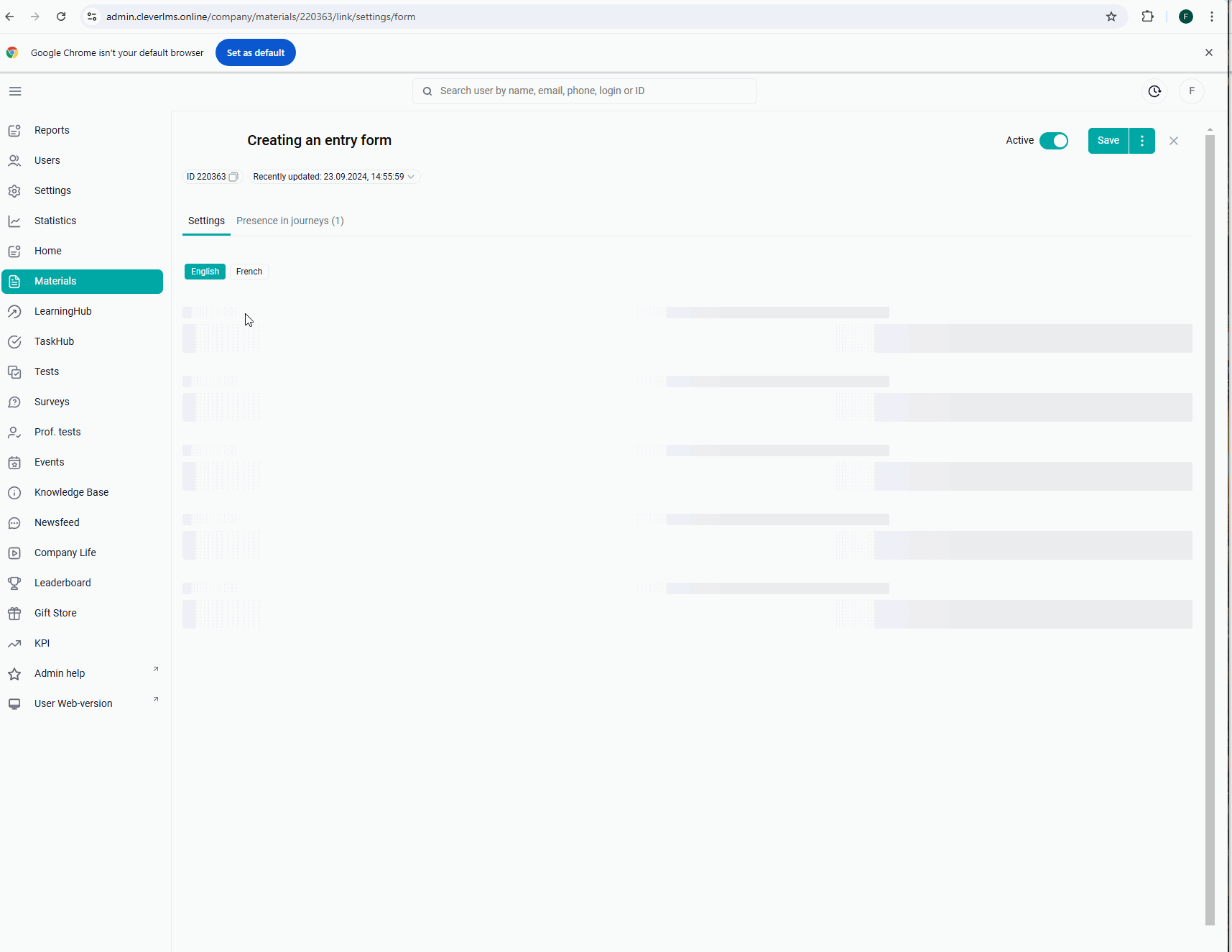Navigate to Home in sidebar

47,251
